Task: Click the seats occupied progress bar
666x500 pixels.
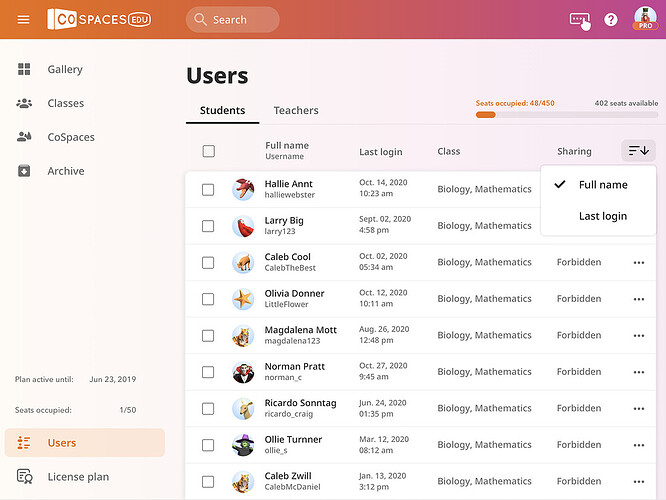Action: click(x=567, y=115)
